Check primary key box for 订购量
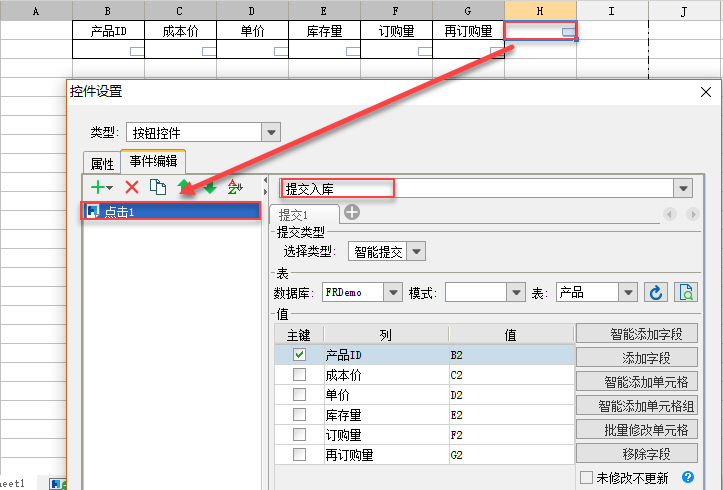Viewport: 723px width, 490px height. (x=299, y=434)
